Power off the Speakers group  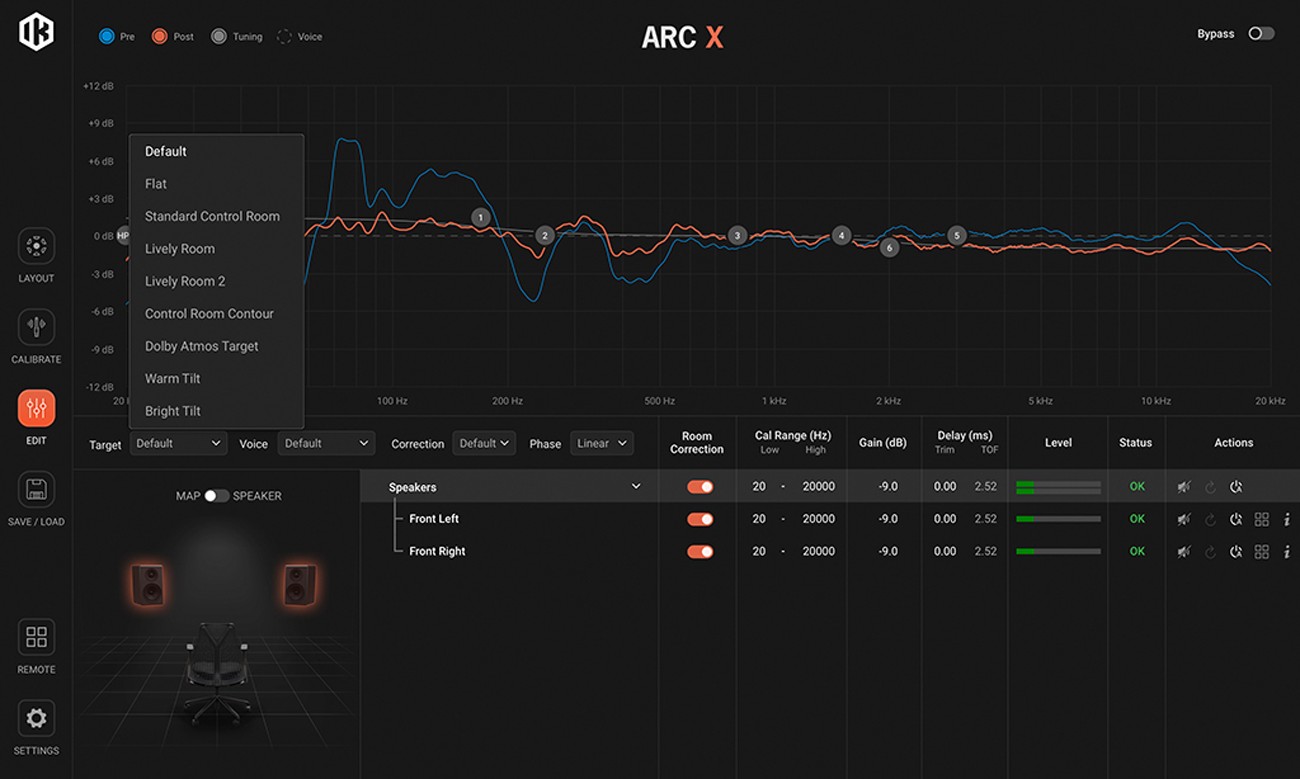click(1237, 486)
